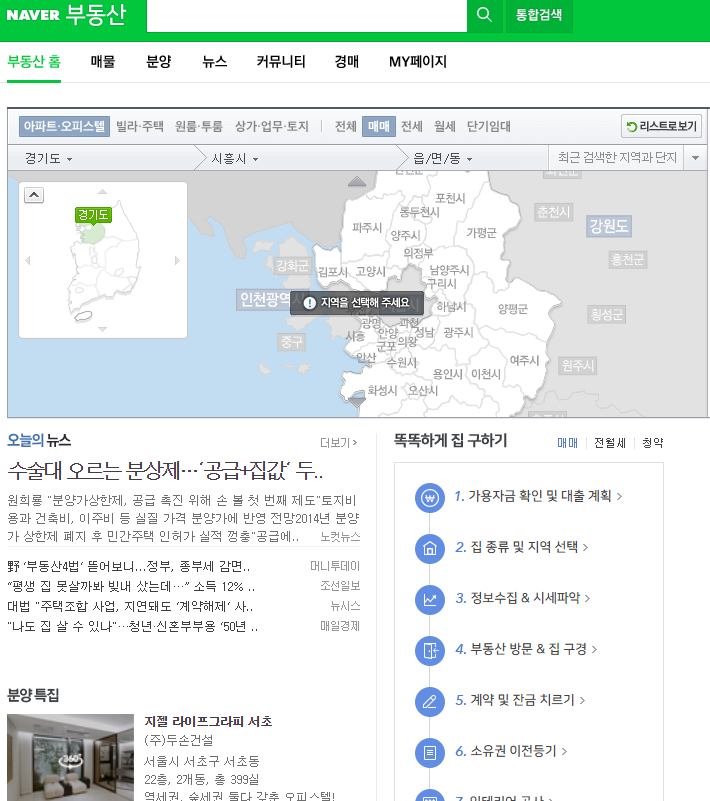Select the 상가·업무·토지 property type
The image size is (710, 801).
(272, 126)
